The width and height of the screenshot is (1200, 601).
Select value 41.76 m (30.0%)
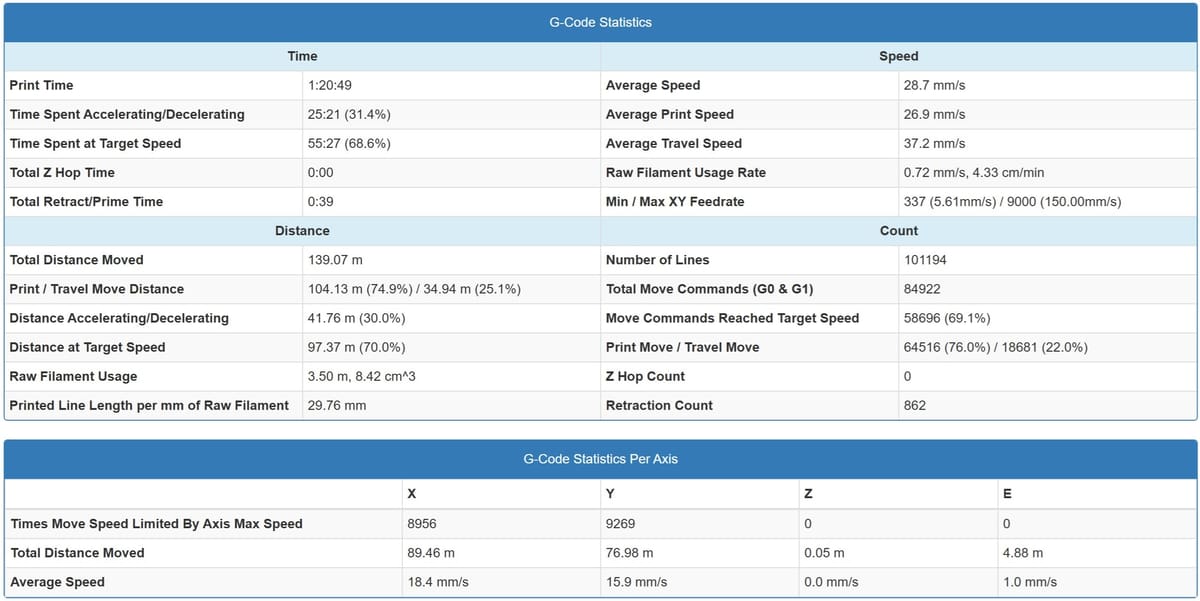(356, 317)
